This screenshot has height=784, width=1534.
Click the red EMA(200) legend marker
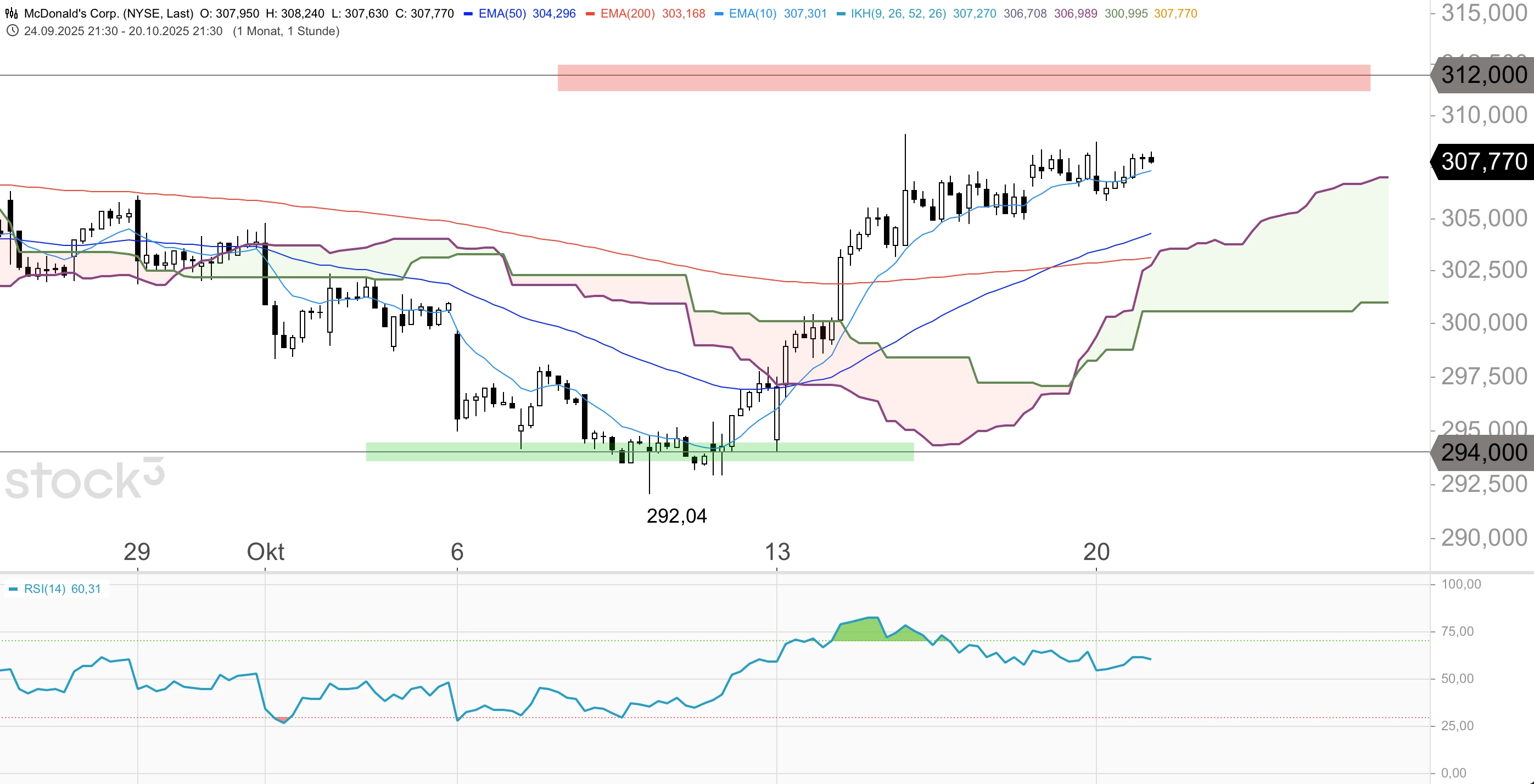tap(590, 14)
